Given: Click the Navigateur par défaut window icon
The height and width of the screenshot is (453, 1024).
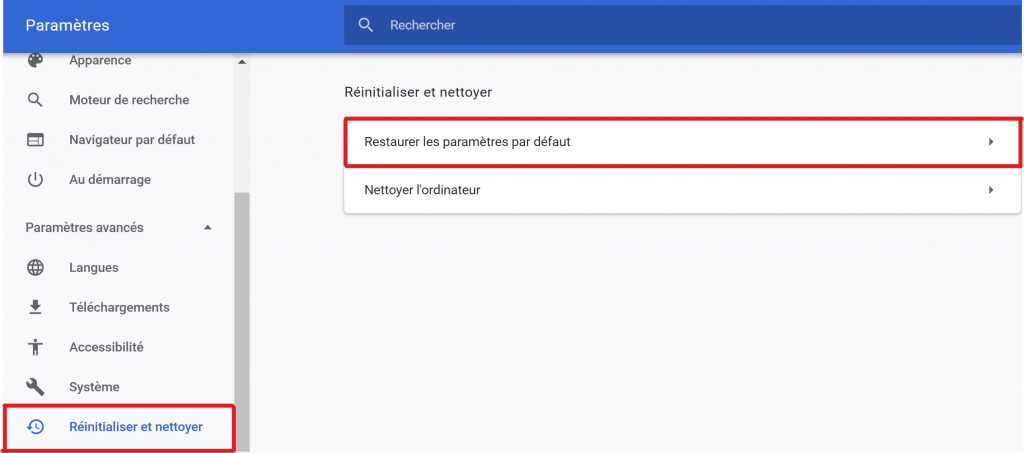Looking at the screenshot, I should [x=35, y=140].
